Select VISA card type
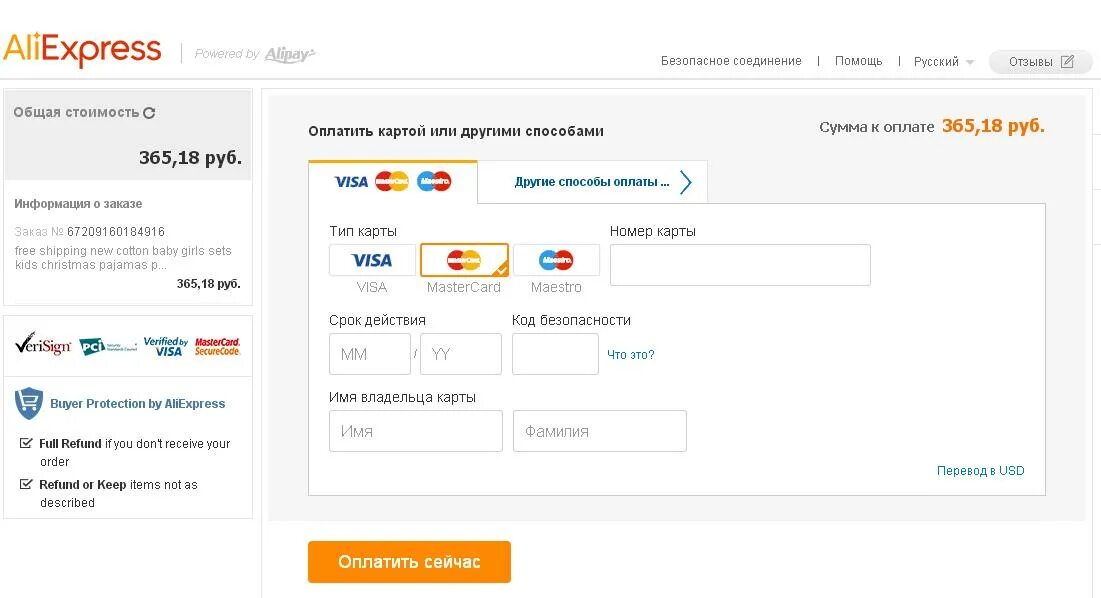 (x=372, y=260)
